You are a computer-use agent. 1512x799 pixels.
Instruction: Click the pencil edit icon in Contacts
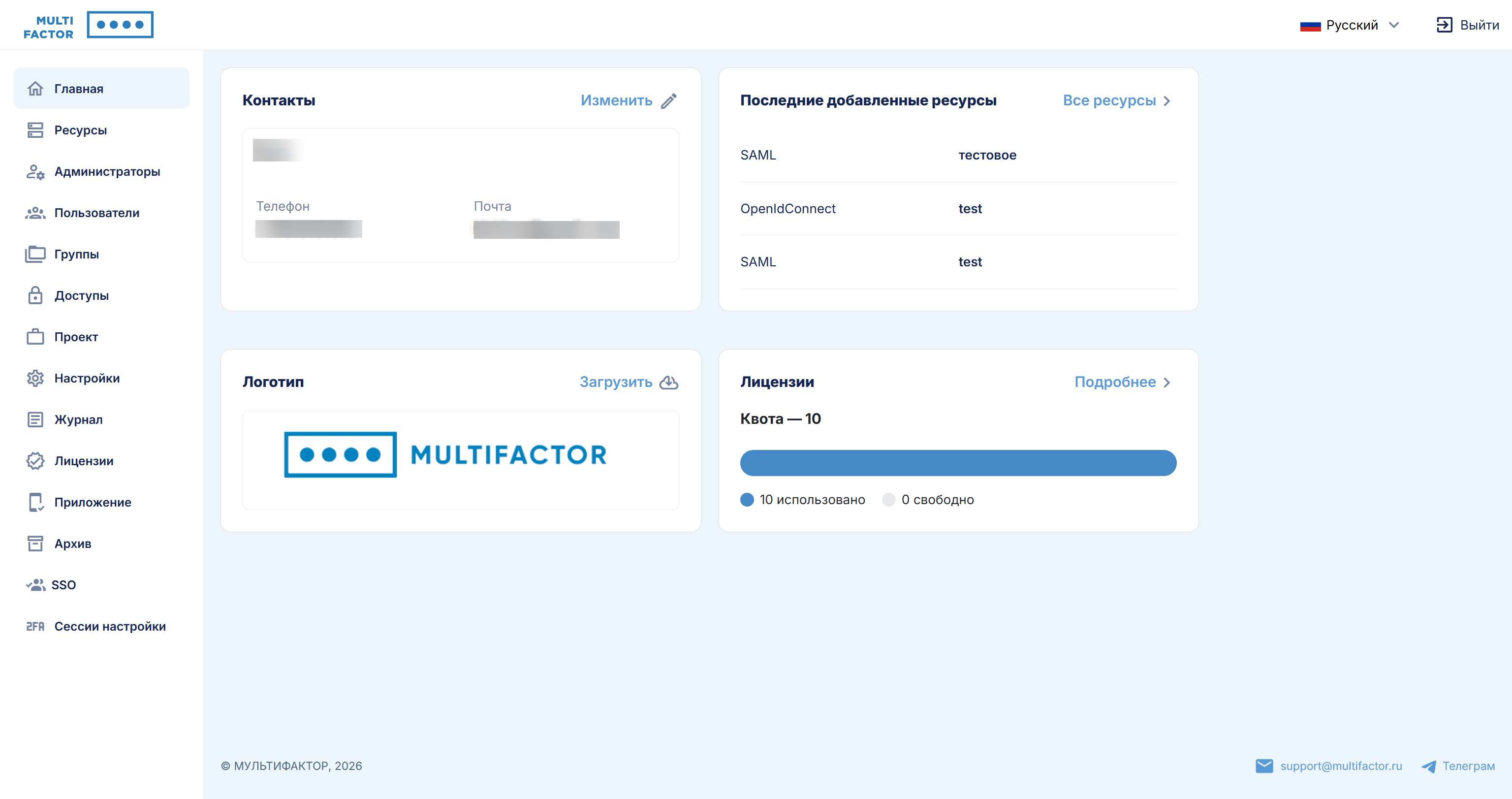coord(668,101)
